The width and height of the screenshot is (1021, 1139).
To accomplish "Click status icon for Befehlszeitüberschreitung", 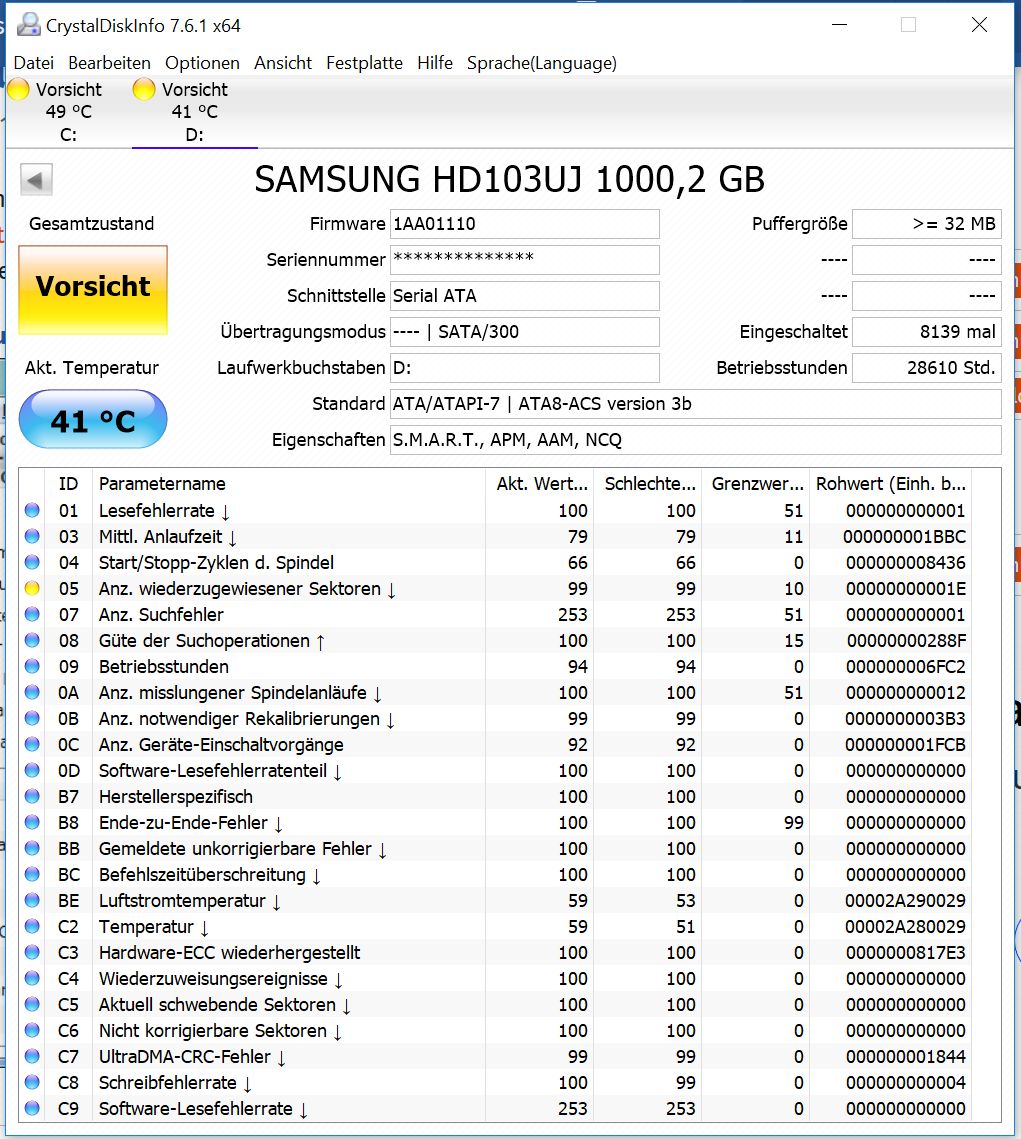I will coord(32,875).
